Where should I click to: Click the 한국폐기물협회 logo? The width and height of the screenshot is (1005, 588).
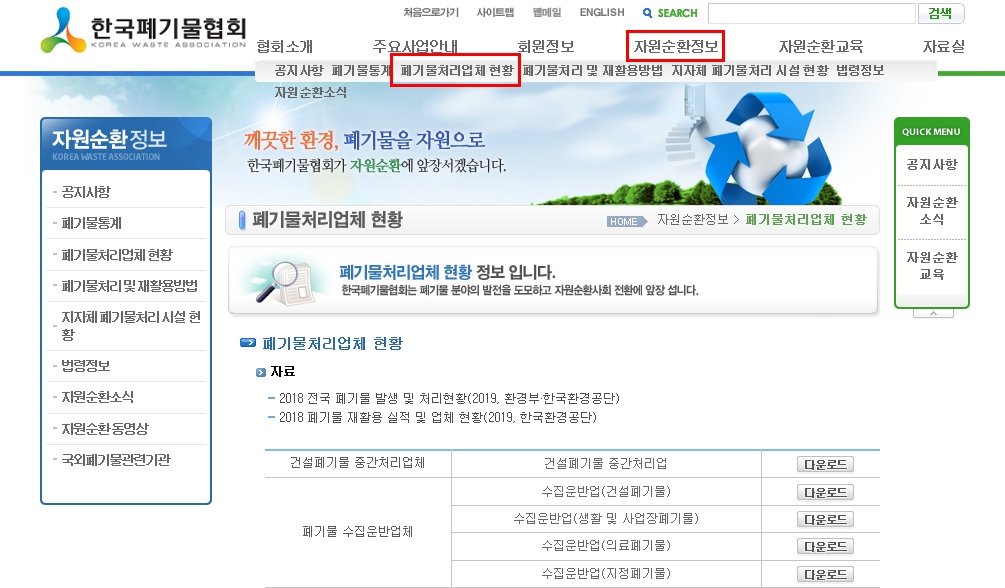click(x=144, y=31)
